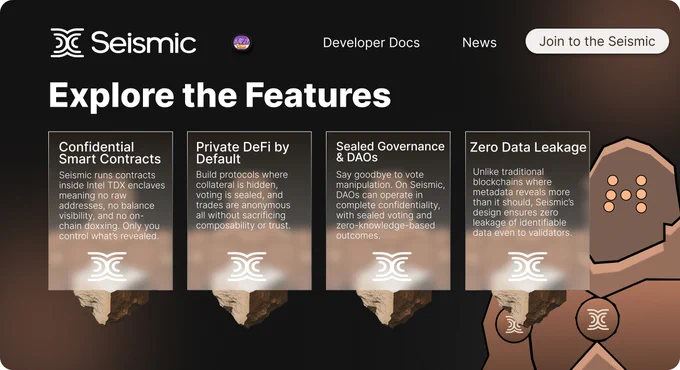The image size is (680, 370).
Task: Open the Developer Docs link
Action: (x=371, y=43)
